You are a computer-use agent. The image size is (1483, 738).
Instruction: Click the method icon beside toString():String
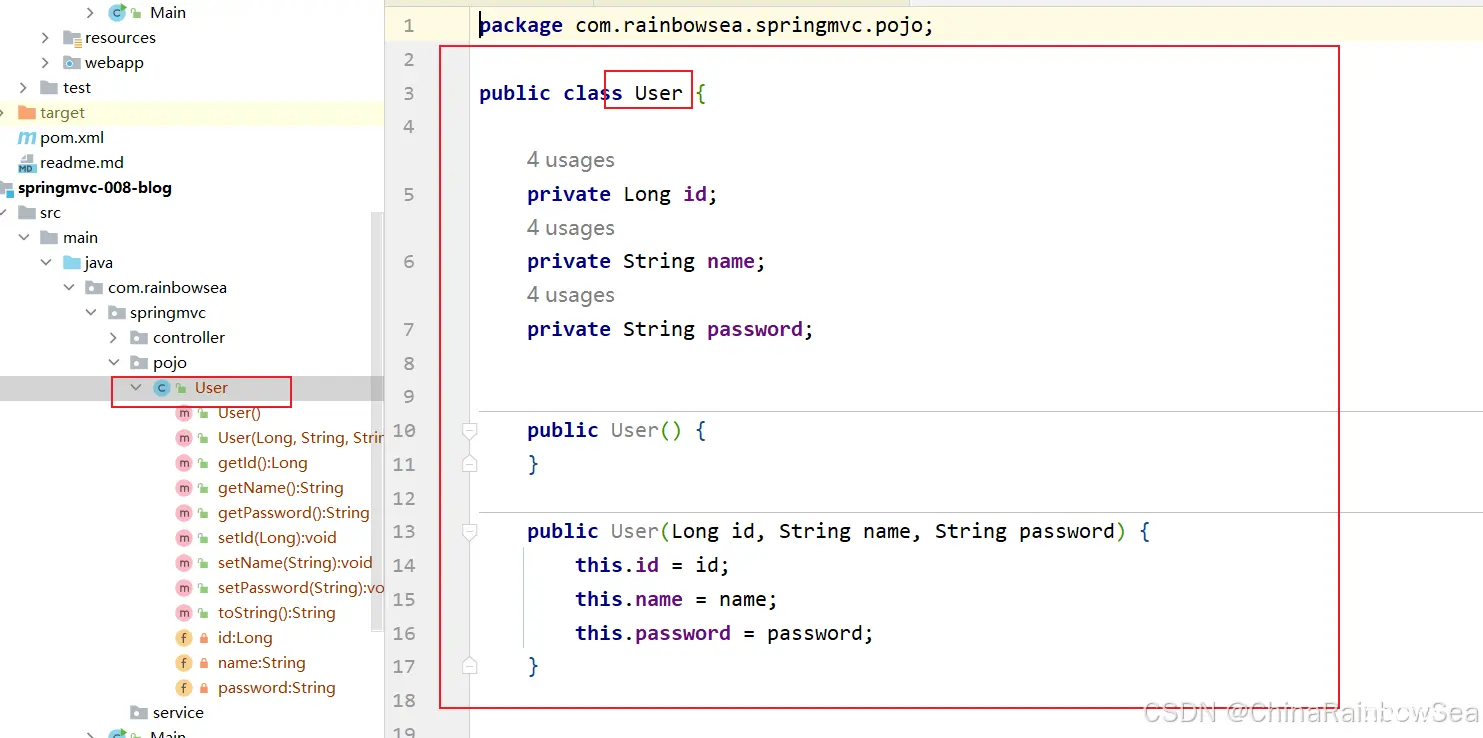click(x=184, y=613)
